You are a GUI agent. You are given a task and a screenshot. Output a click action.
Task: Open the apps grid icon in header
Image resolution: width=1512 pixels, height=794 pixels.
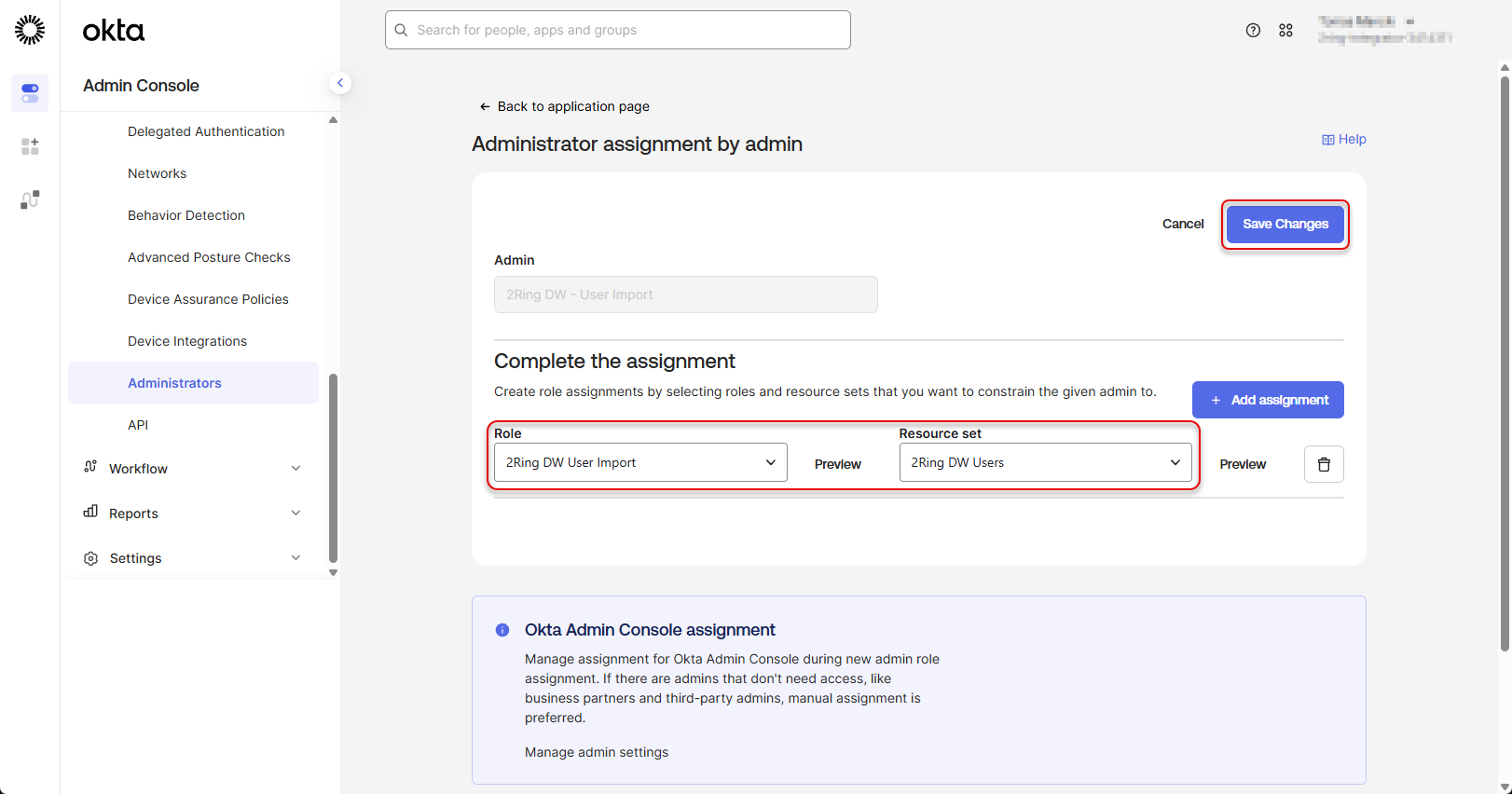(1285, 30)
